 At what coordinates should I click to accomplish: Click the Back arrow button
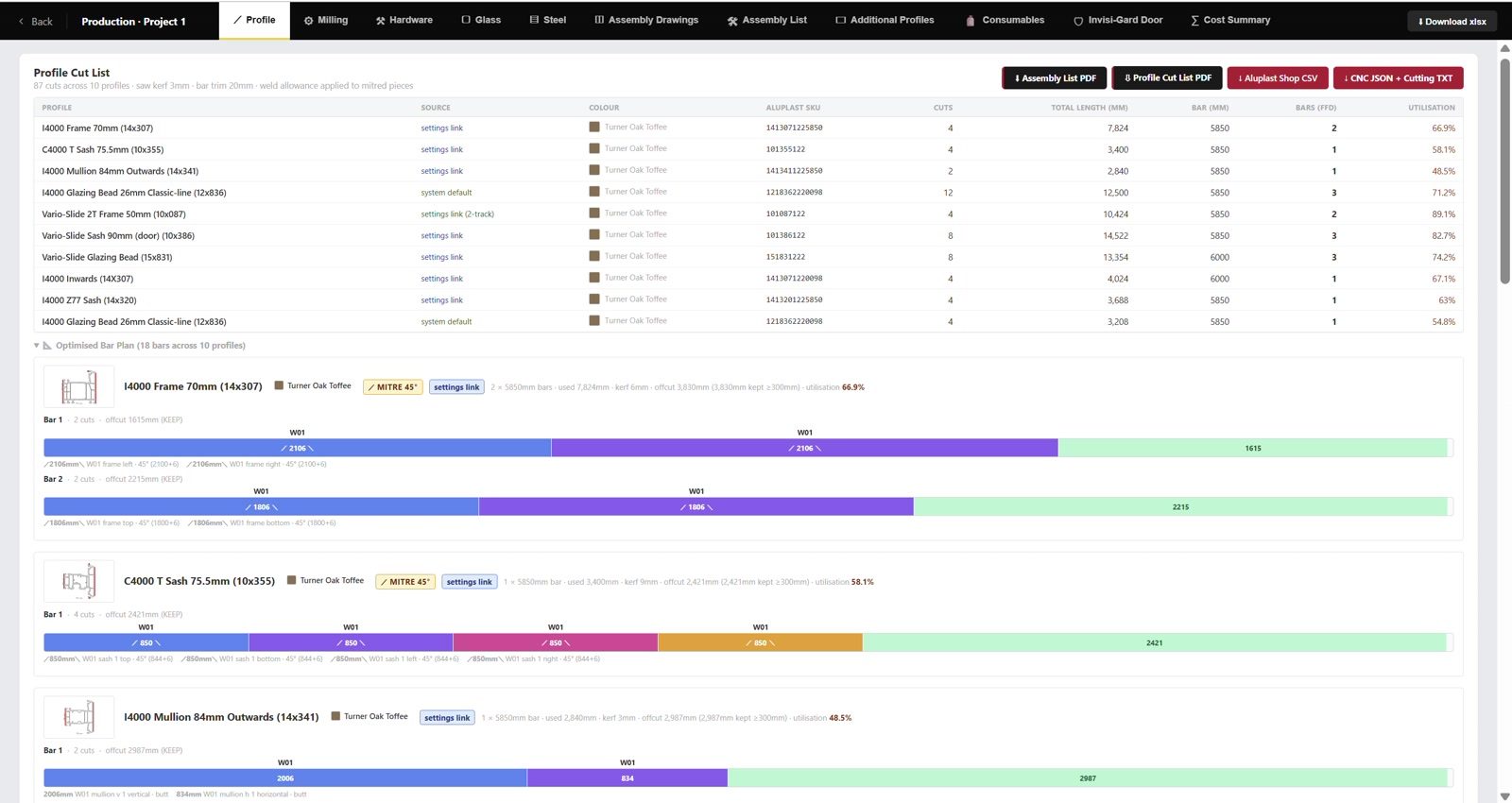(36, 21)
